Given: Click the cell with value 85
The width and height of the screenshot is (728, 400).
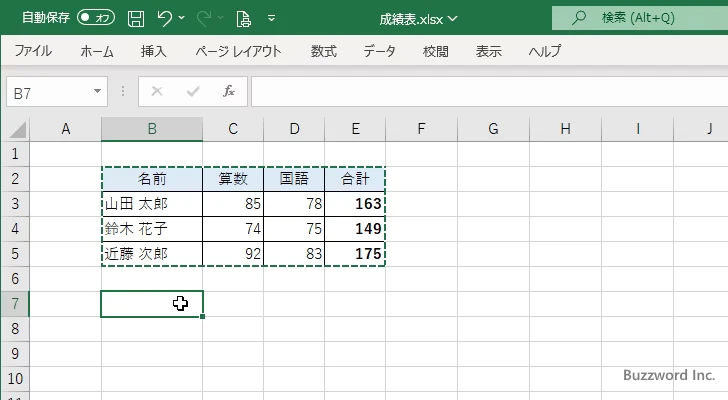Looking at the screenshot, I should [233, 204].
